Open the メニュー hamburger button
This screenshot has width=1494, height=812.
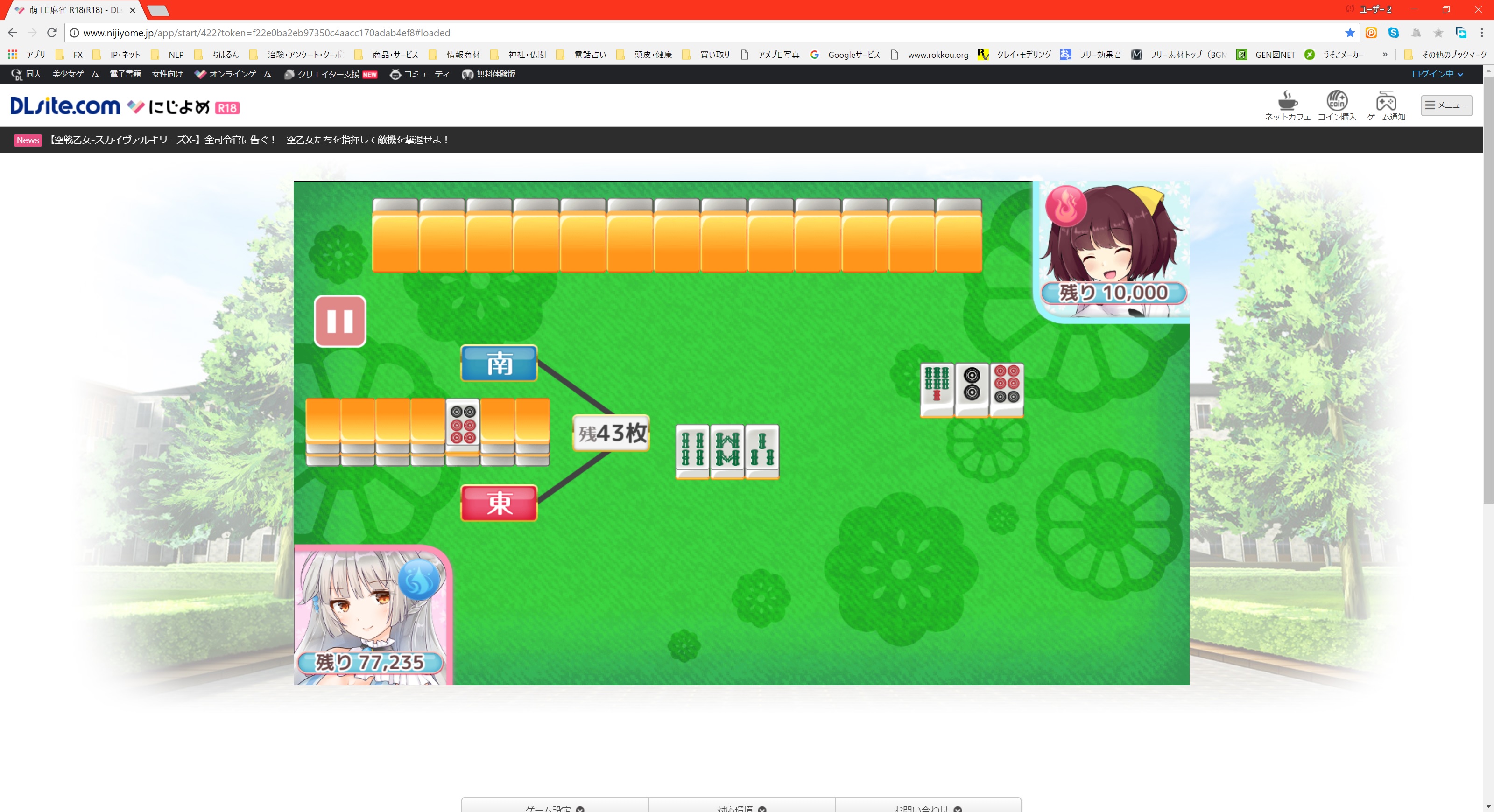tap(1446, 105)
